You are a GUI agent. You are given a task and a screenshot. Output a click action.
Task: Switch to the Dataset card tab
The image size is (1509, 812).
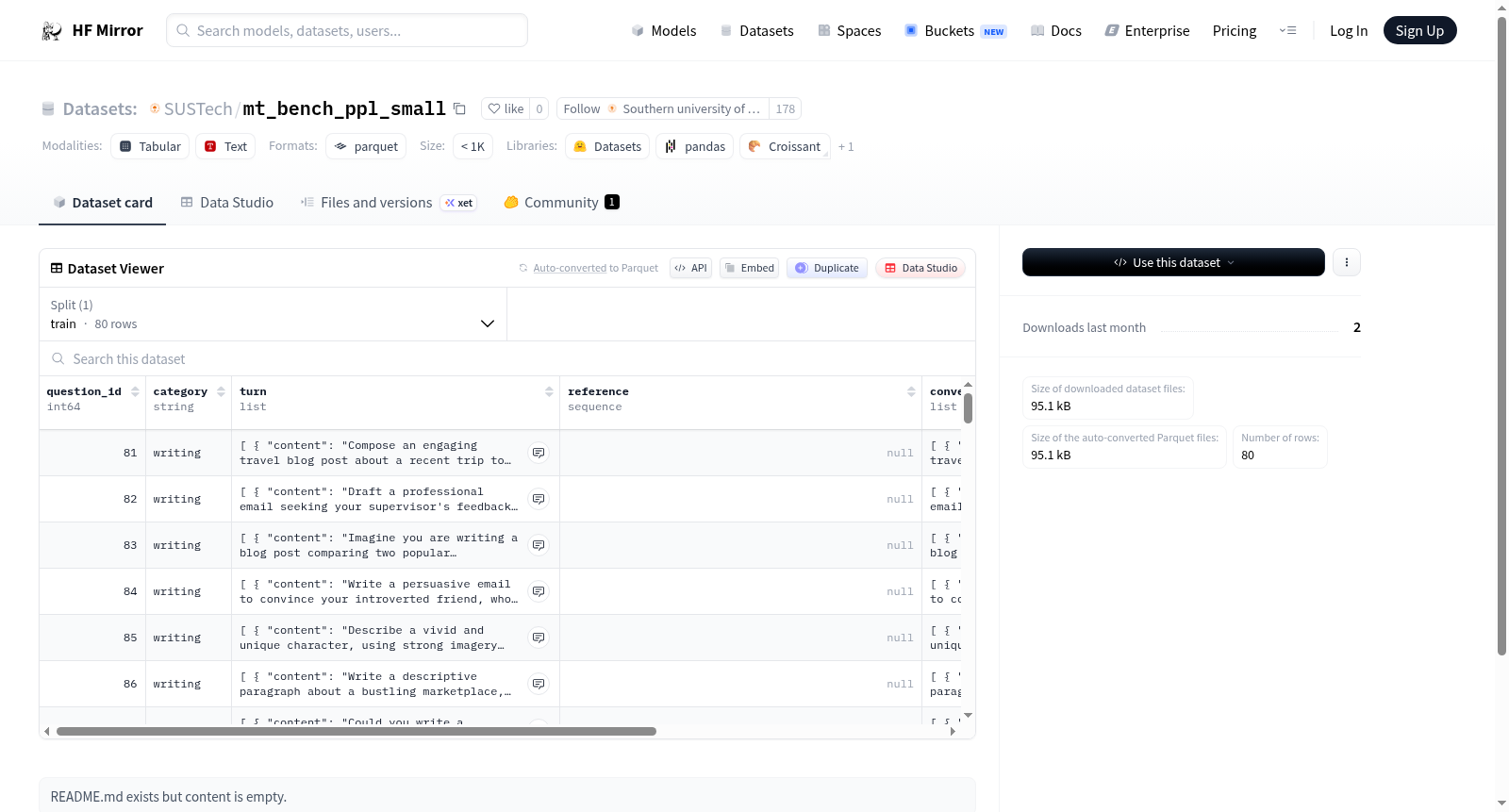(x=103, y=203)
